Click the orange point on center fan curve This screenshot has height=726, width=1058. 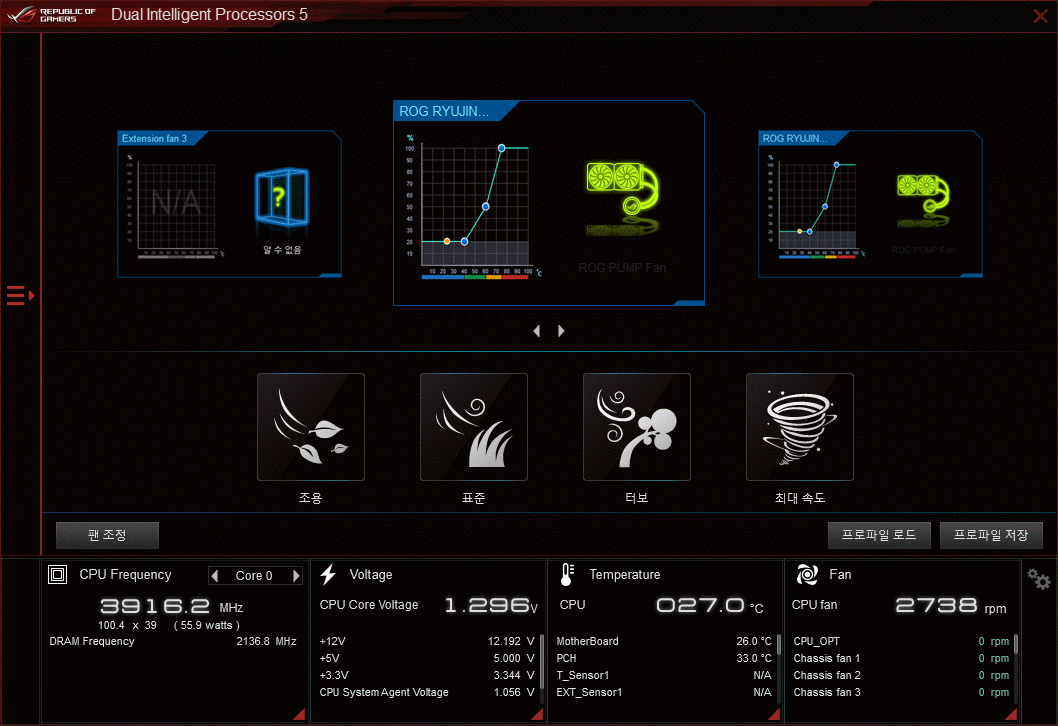[447, 241]
